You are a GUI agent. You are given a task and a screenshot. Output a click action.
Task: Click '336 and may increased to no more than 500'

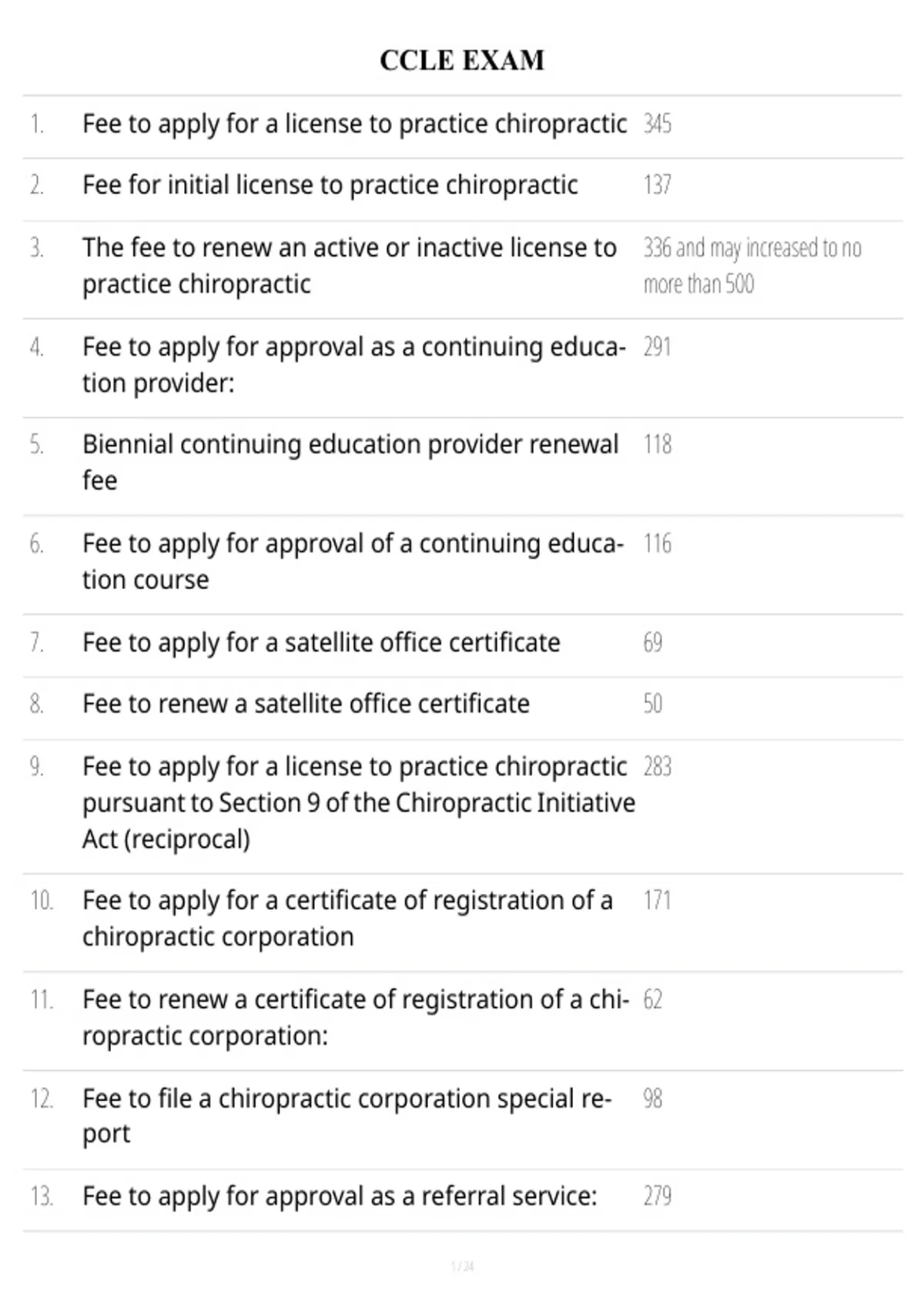click(x=752, y=266)
